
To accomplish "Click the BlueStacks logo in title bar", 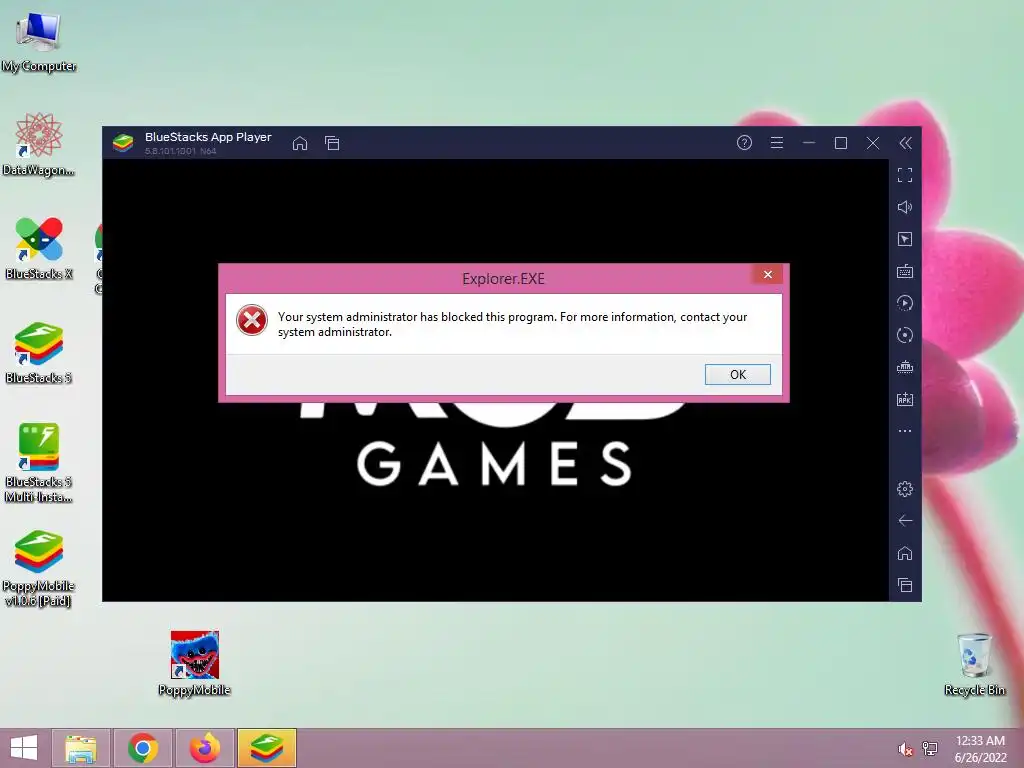I will click(x=123, y=142).
